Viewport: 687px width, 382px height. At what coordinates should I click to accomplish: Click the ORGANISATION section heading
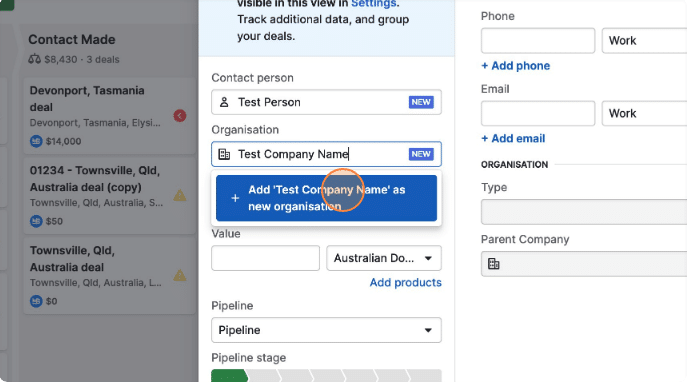(514, 165)
